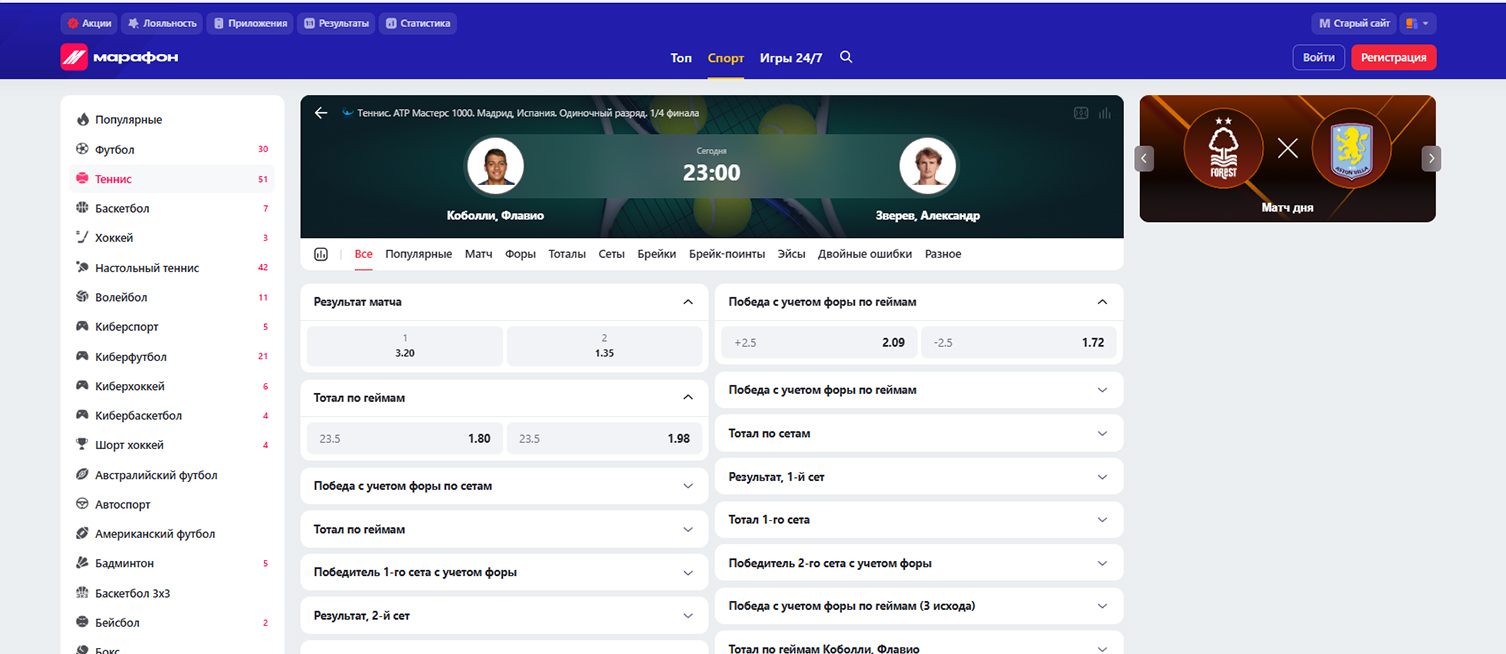Expand Победитель 1-го сета с учетом форы
This screenshot has height=654, width=1506.
505,572
